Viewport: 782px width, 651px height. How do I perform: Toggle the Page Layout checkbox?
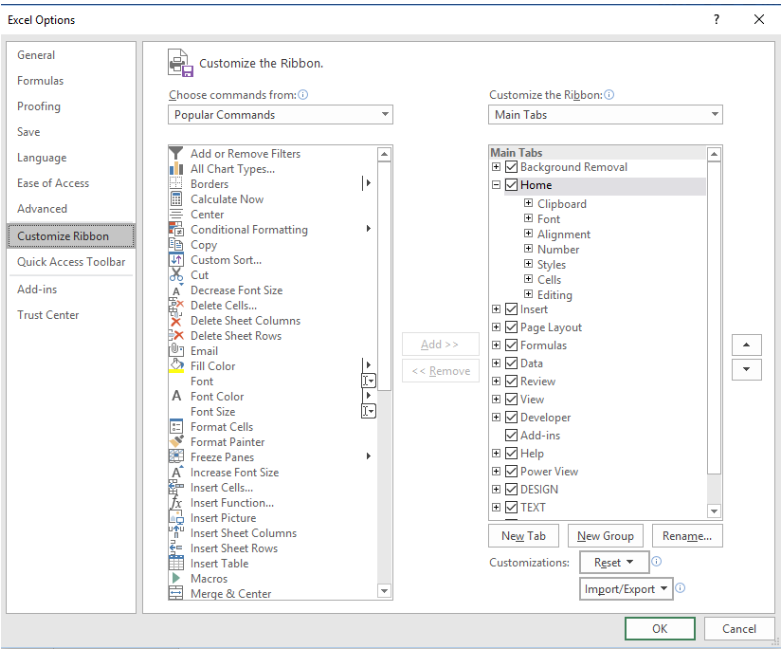(511, 327)
